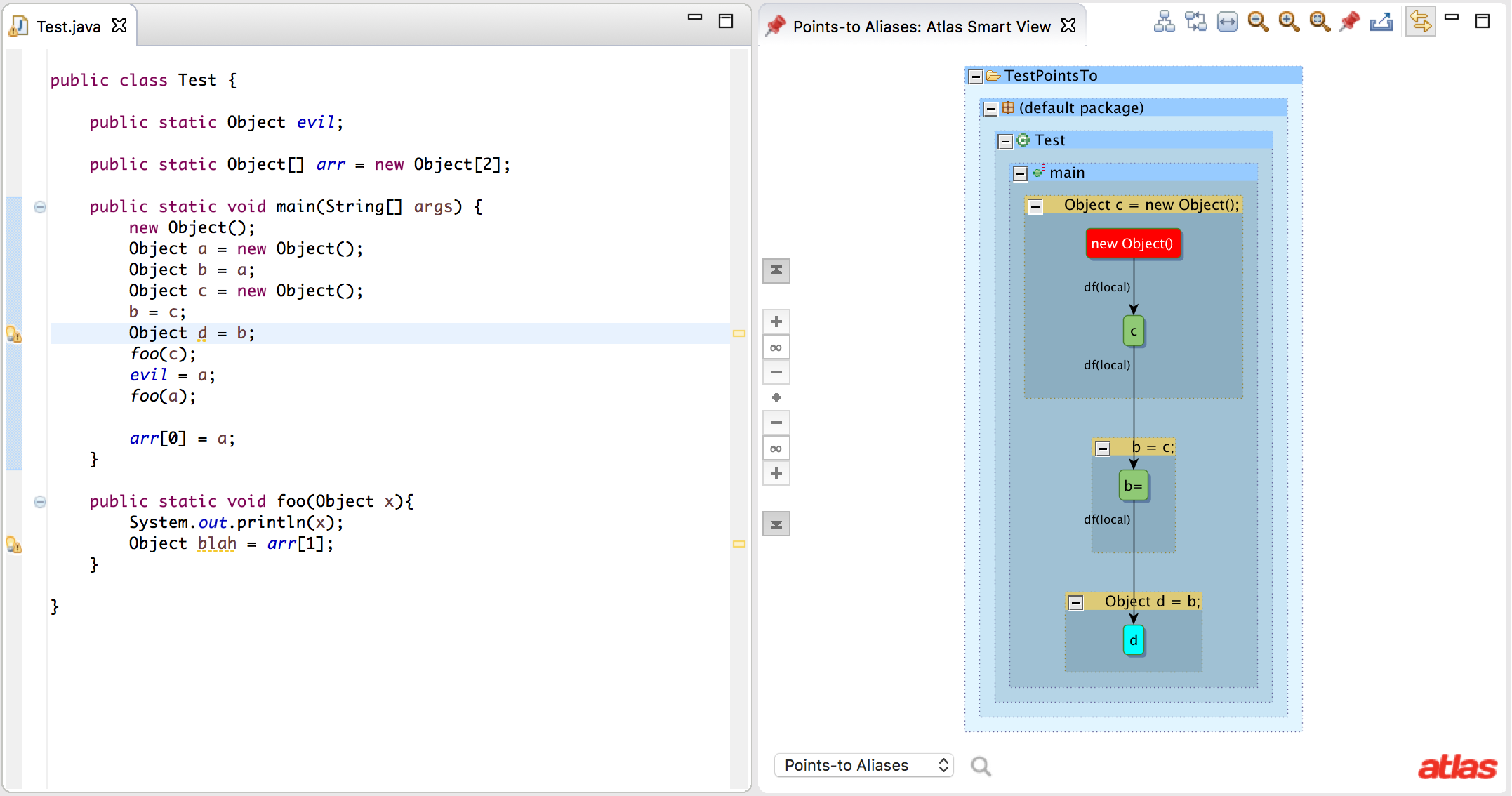Click the df(local) label under new Object()
The width and height of the screenshot is (1512, 796).
point(1106,287)
